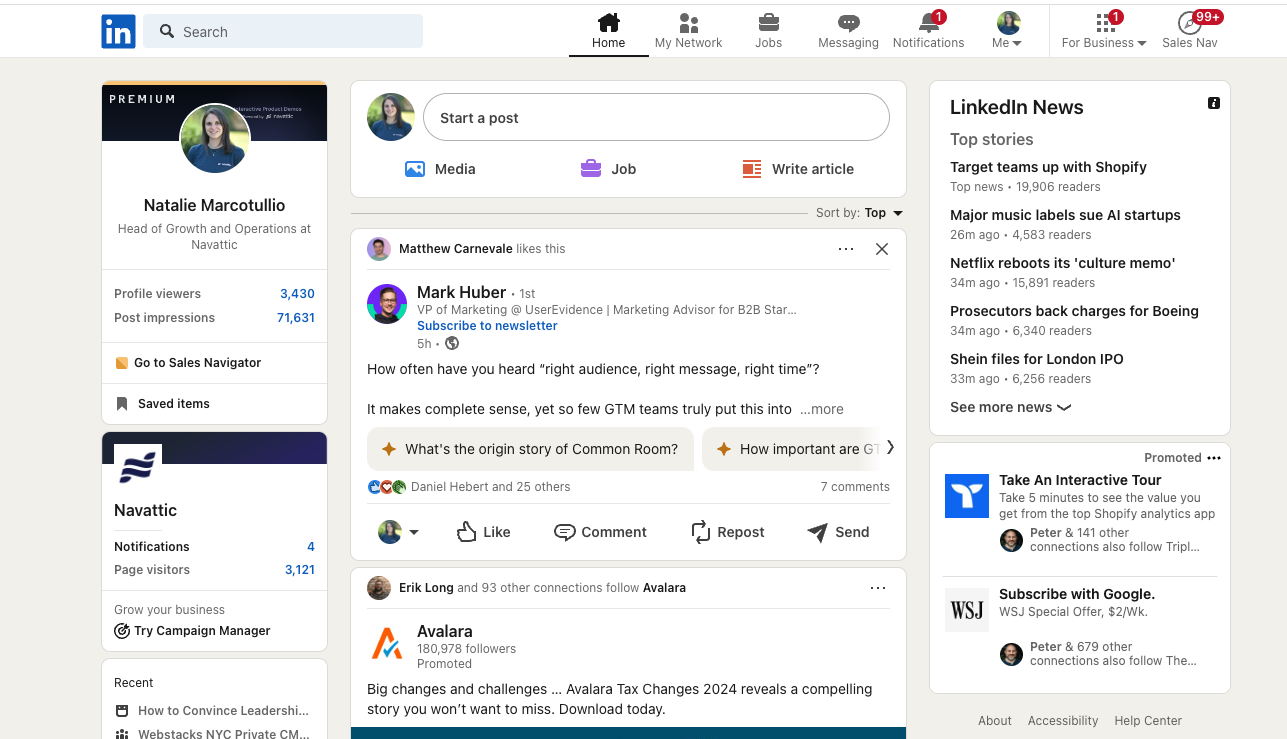Open the 7 comments link
Screen dimensions: 1287x739
click(855, 487)
